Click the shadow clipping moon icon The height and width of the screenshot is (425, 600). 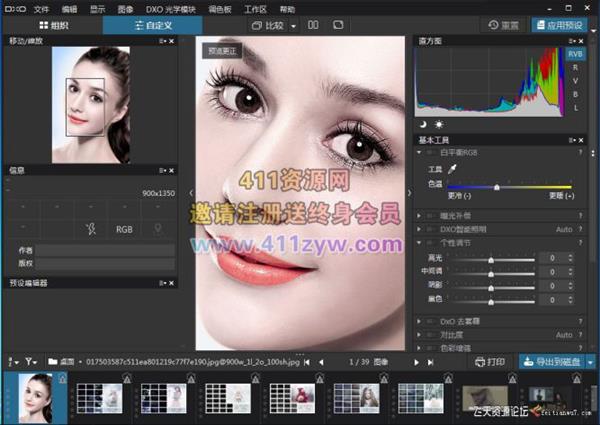coord(422,122)
